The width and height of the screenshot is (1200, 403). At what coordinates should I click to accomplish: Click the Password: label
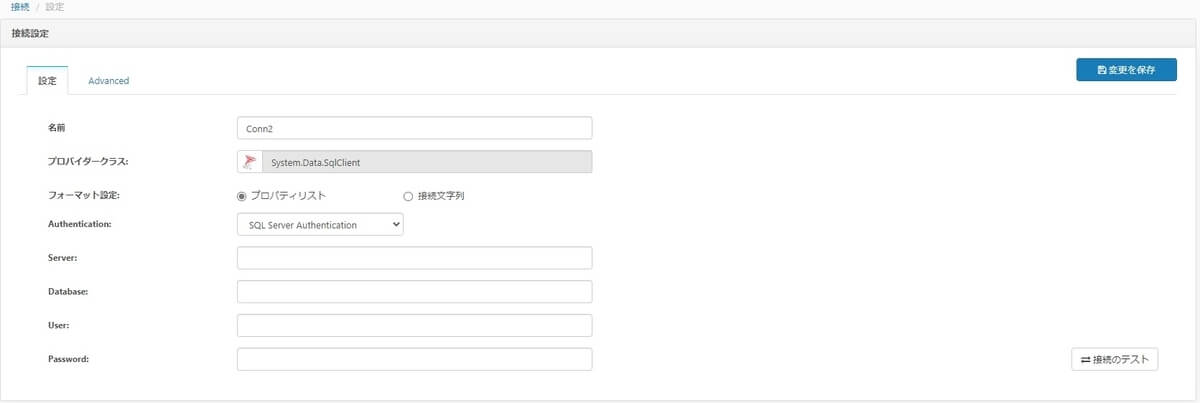(69, 359)
